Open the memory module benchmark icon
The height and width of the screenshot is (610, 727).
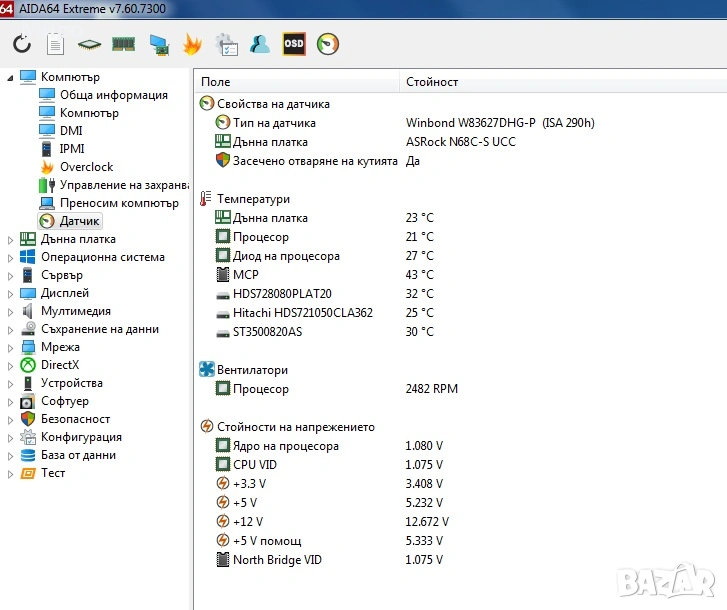coord(123,44)
